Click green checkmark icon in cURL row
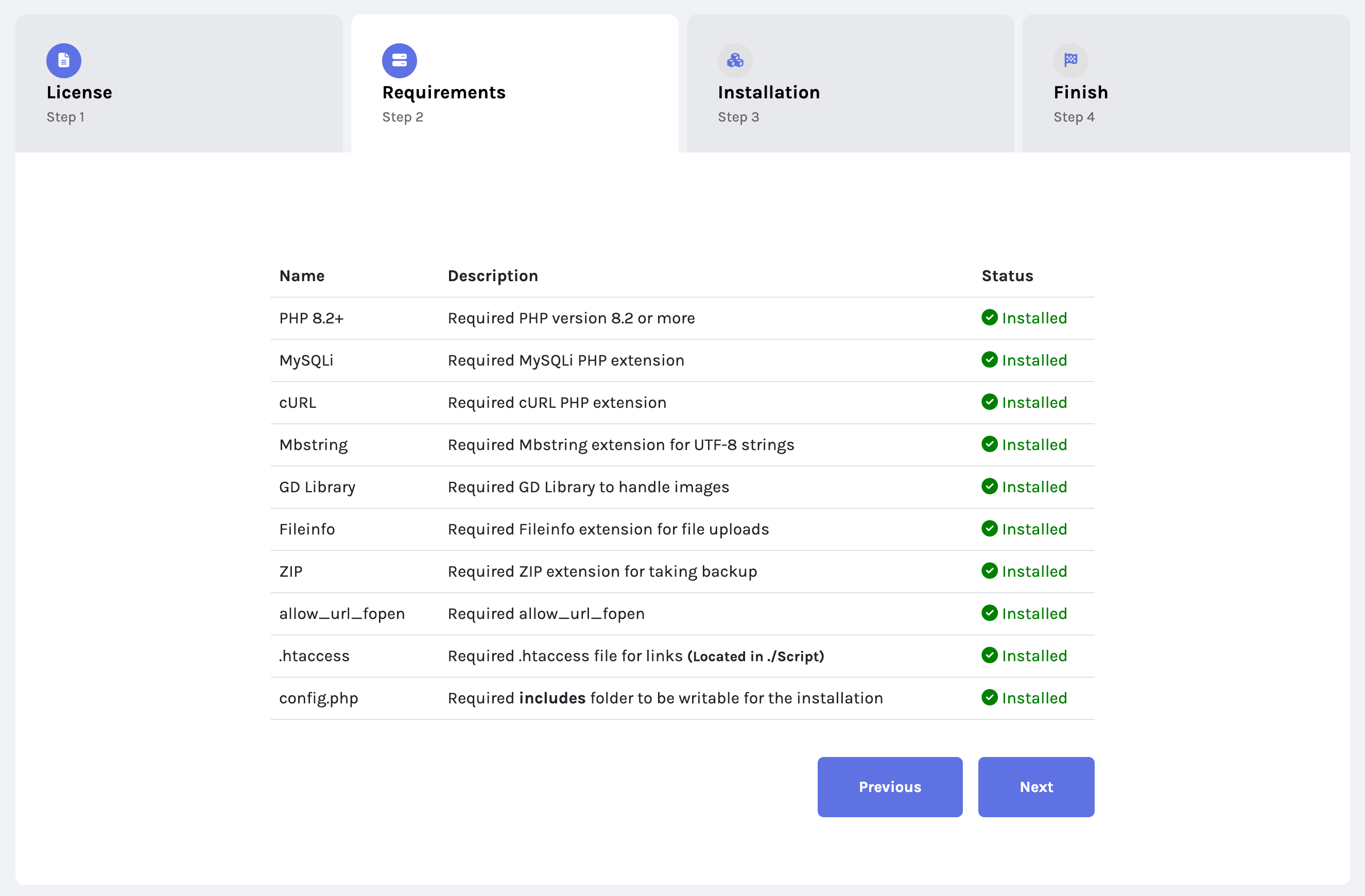The height and width of the screenshot is (896, 1365). point(989,402)
